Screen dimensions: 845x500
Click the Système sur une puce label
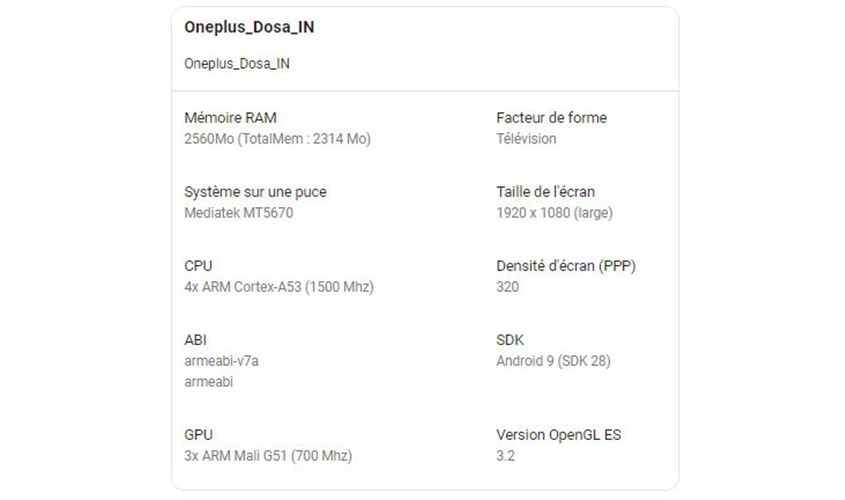(255, 192)
